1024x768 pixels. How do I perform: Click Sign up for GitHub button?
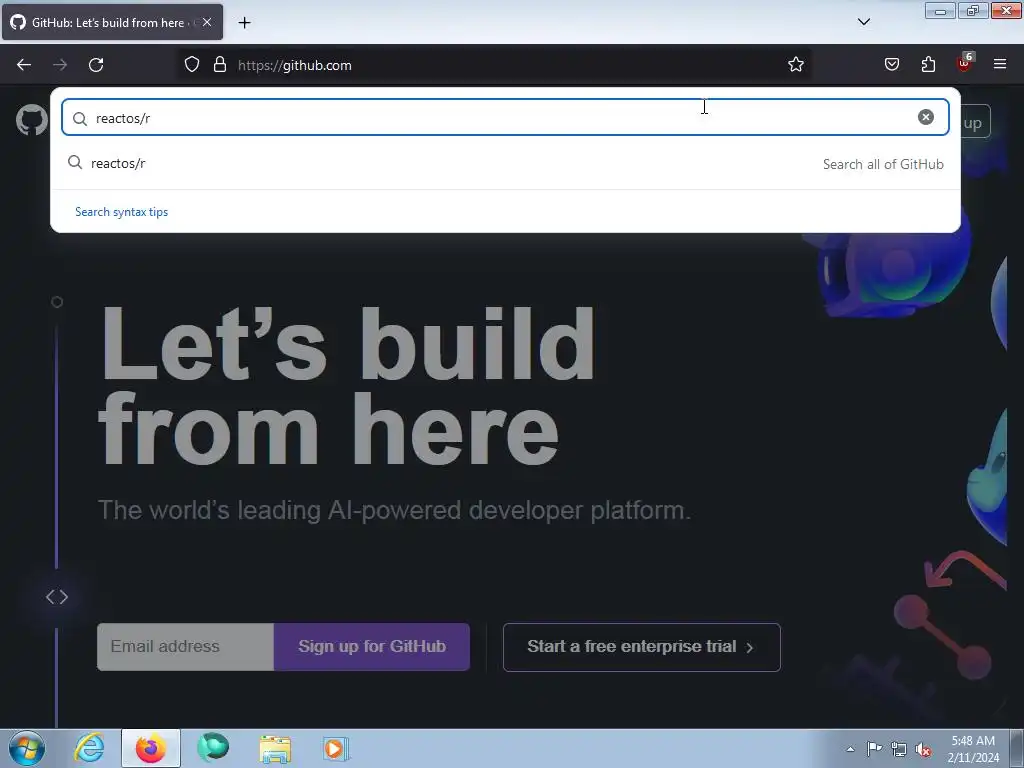point(372,647)
